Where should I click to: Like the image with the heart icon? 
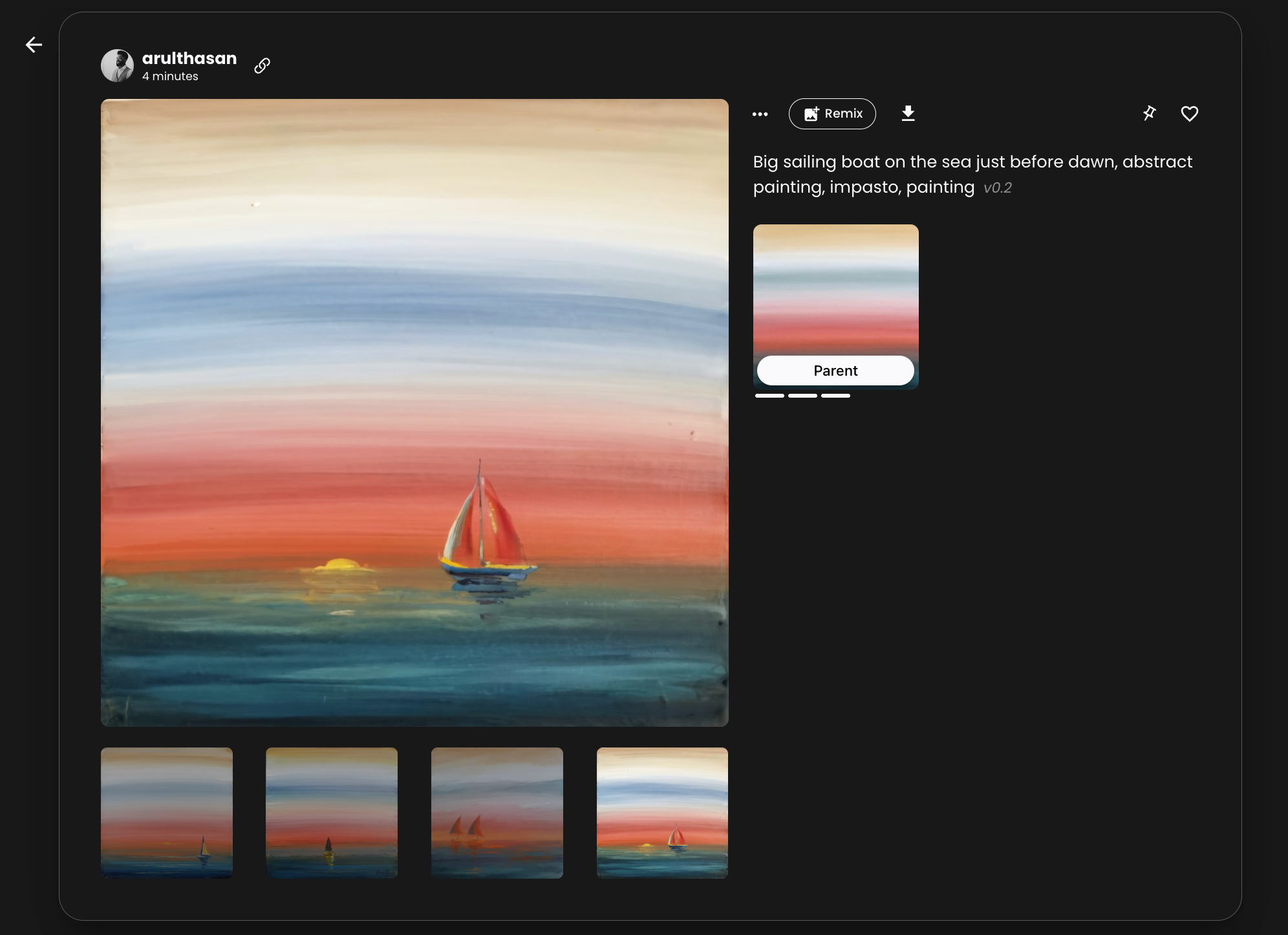[x=1189, y=114]
